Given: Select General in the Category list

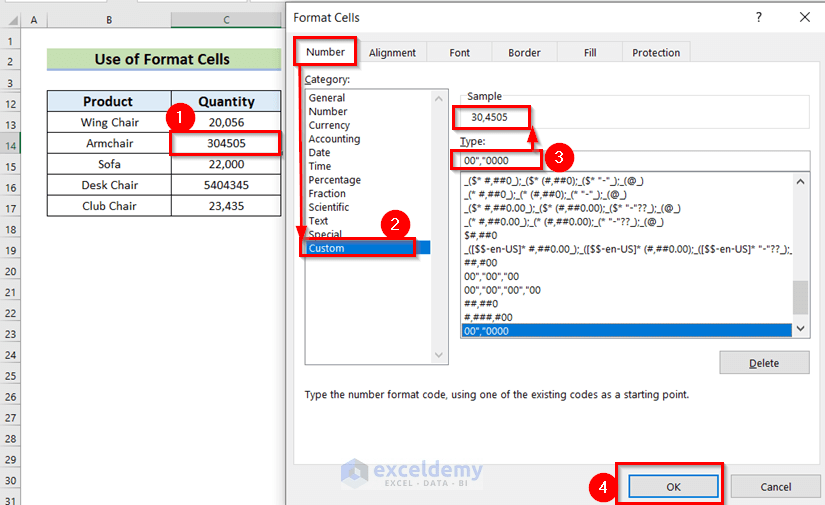Looking at the screenshot, I should tap(327, 98).
